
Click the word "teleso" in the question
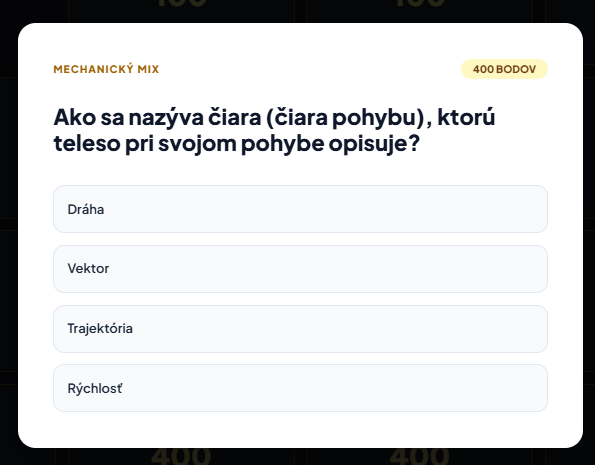(x=87, y=143)
